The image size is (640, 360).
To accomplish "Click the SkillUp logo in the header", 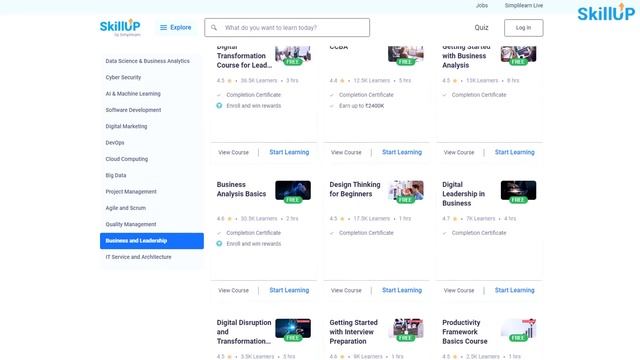I will [120, 27].
